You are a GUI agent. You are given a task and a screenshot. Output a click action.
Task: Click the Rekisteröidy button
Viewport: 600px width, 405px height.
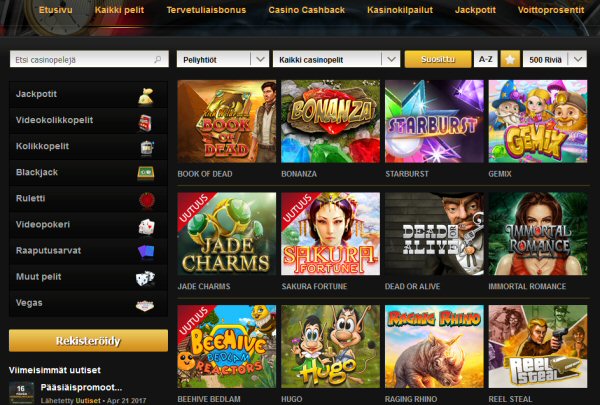[88, 341]
